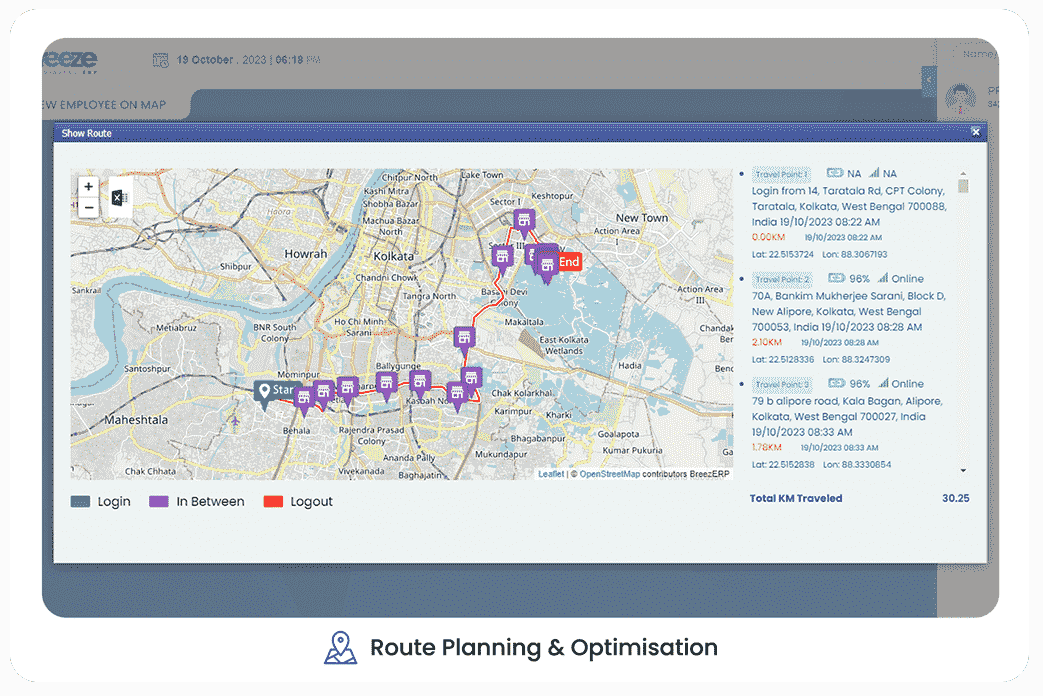Open the Leaflet attribution link
The image size is (1043, 696).
[551, 474]
